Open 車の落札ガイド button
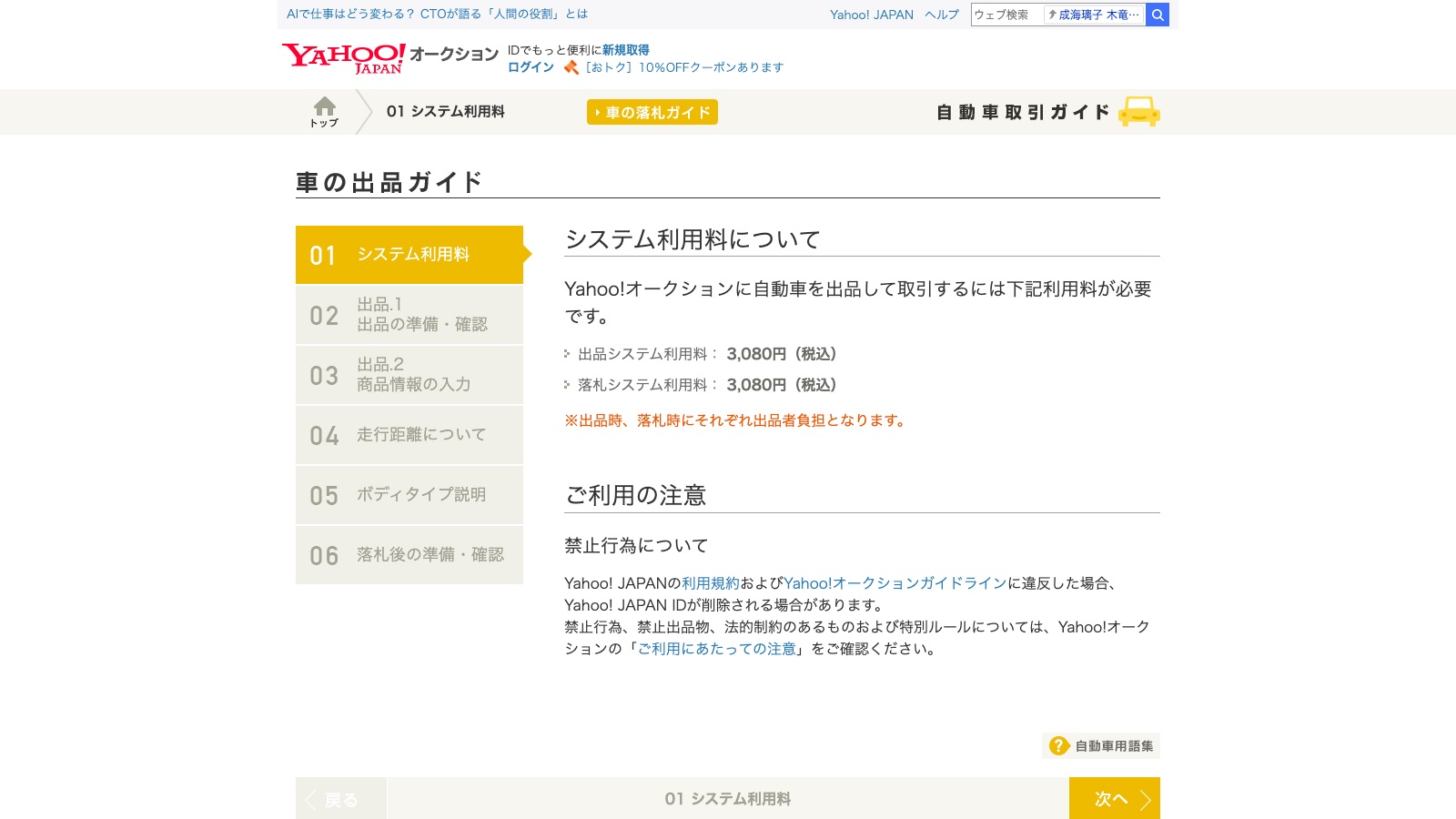Screen dimensions: 1456x819 pos(652,112)
